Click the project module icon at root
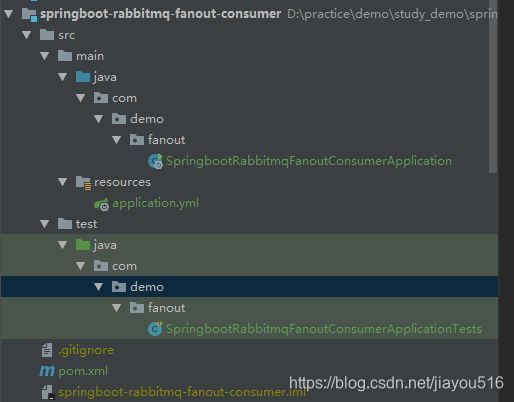The height and width of the screenshot is (402, 514). point(29,14)
